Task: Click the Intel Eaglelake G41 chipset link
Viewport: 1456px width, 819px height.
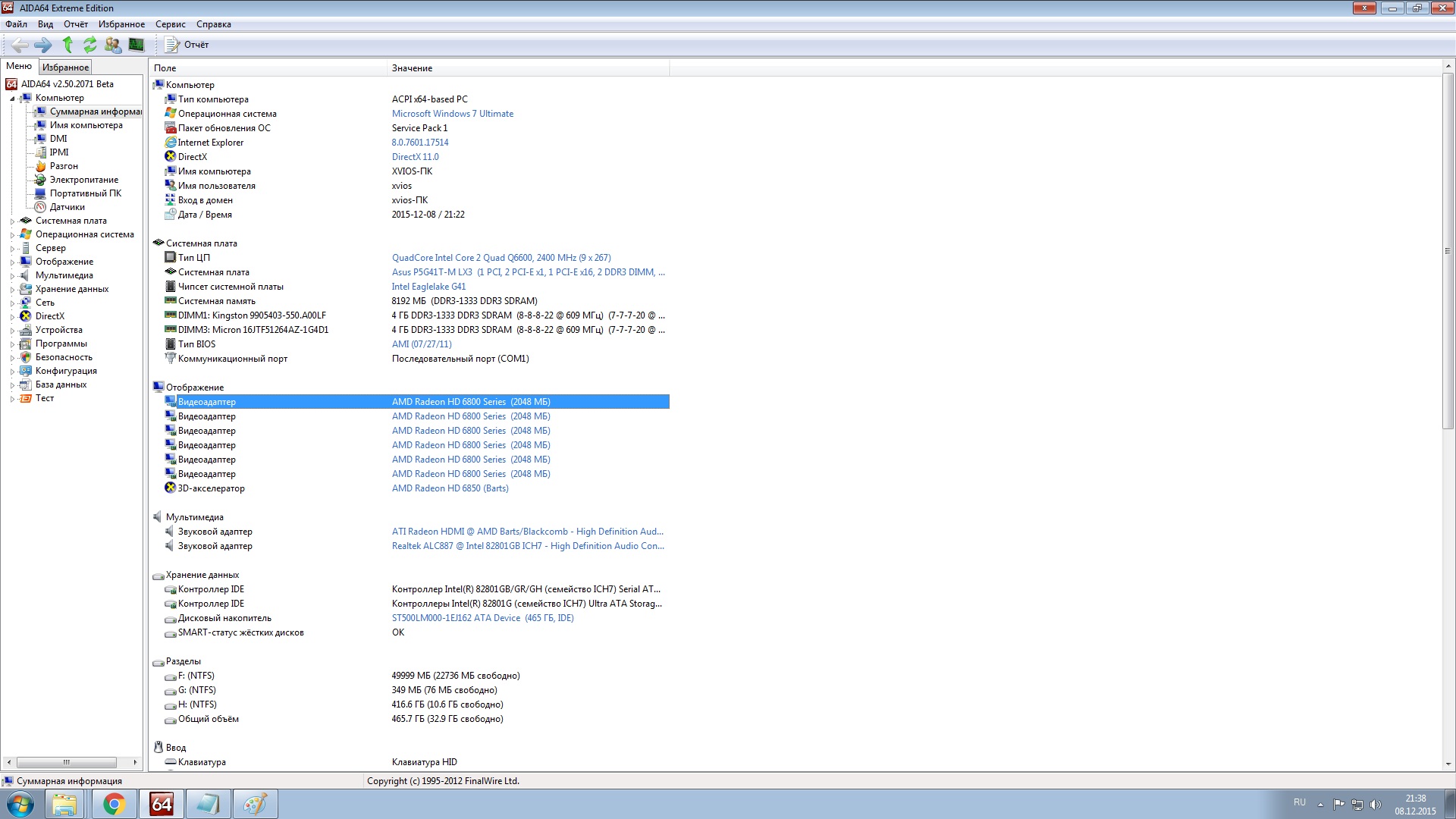Action: click(428, 287)
